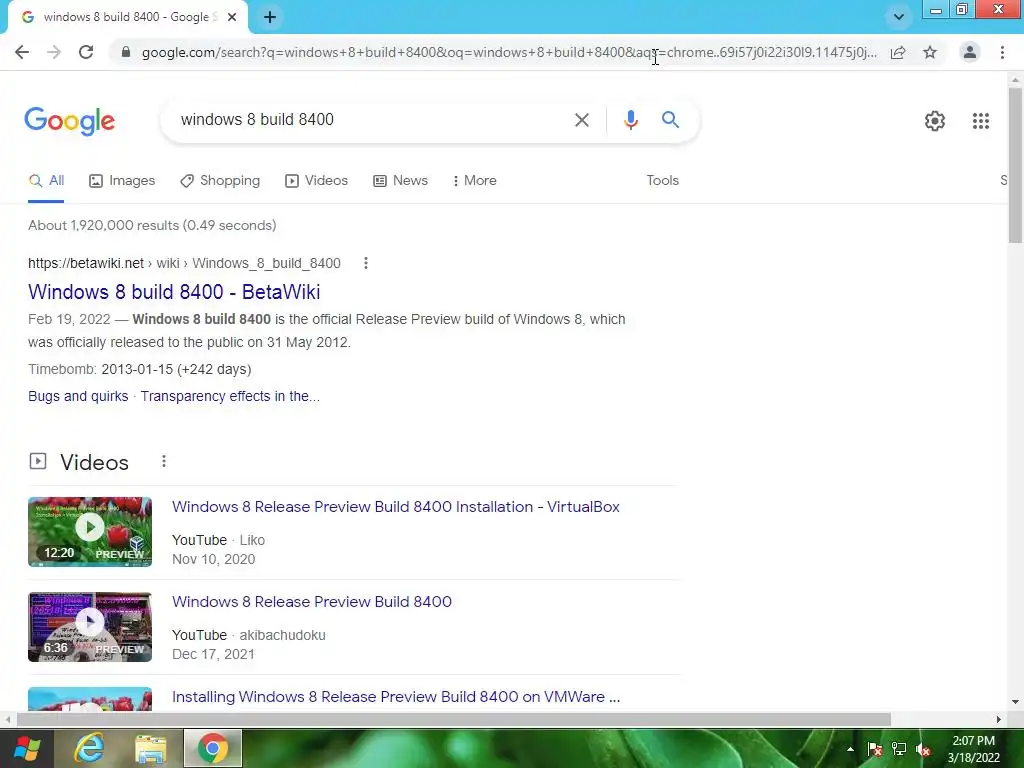Click the muted volume tray icon

pos(923,749)
